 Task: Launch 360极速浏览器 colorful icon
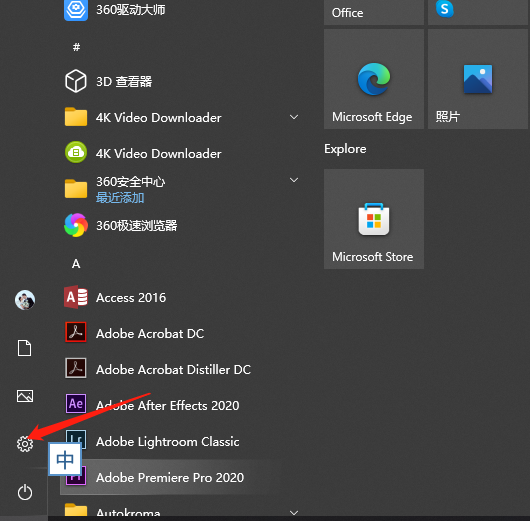tap(76, 225)
